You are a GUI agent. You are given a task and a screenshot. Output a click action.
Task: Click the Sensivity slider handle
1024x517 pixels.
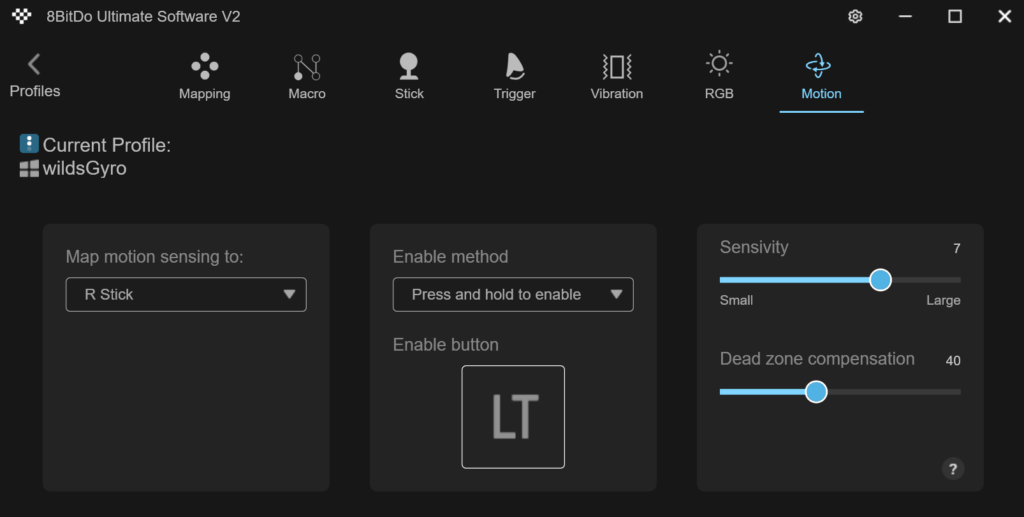pyautogui.click(x=880, y=280)
